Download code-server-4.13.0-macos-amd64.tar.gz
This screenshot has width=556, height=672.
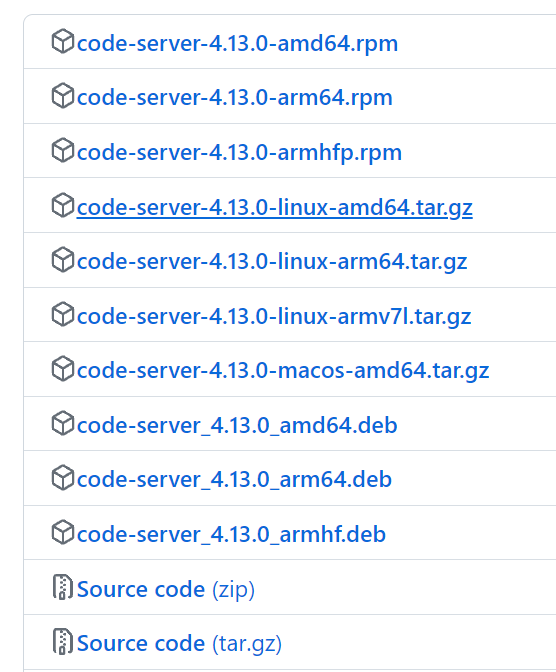[283, 370]
